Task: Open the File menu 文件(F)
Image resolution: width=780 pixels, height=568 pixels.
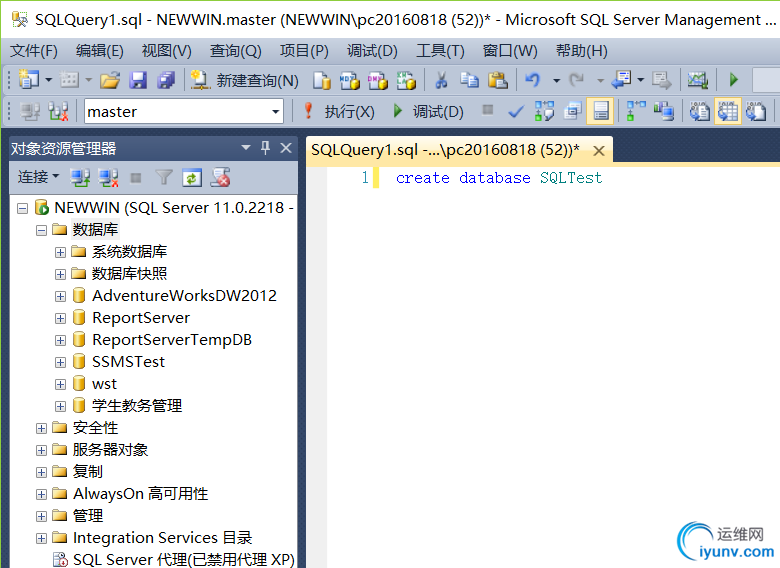Action: [34, 51]
